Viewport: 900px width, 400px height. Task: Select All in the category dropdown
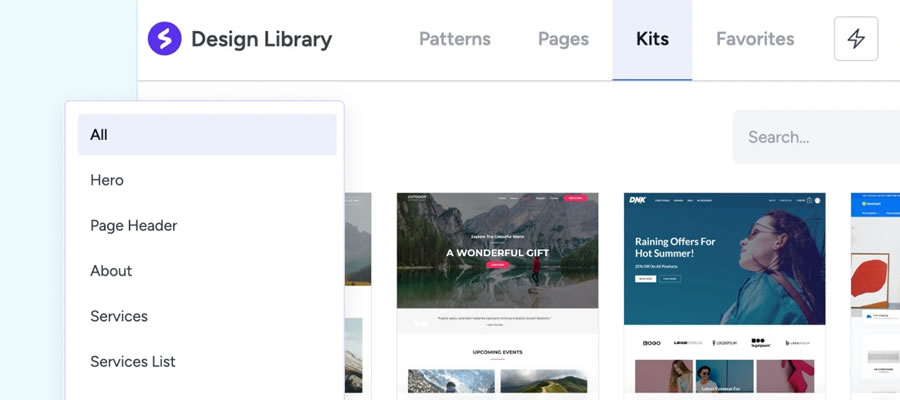click(206, 135)
